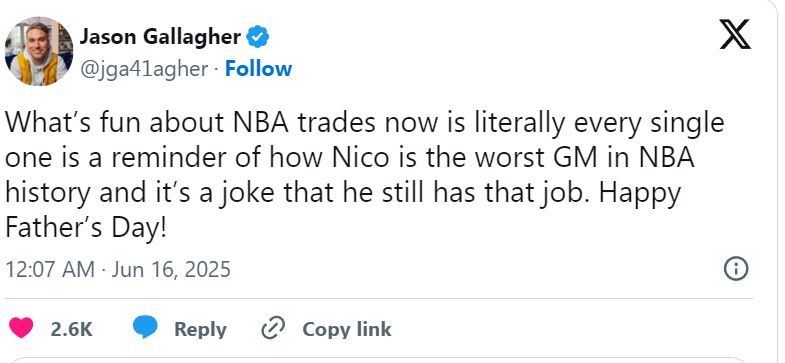Open the Jason Gallagher display name
Image resolution: width=785 pixels, height=363 pixels.
(160, 37)
